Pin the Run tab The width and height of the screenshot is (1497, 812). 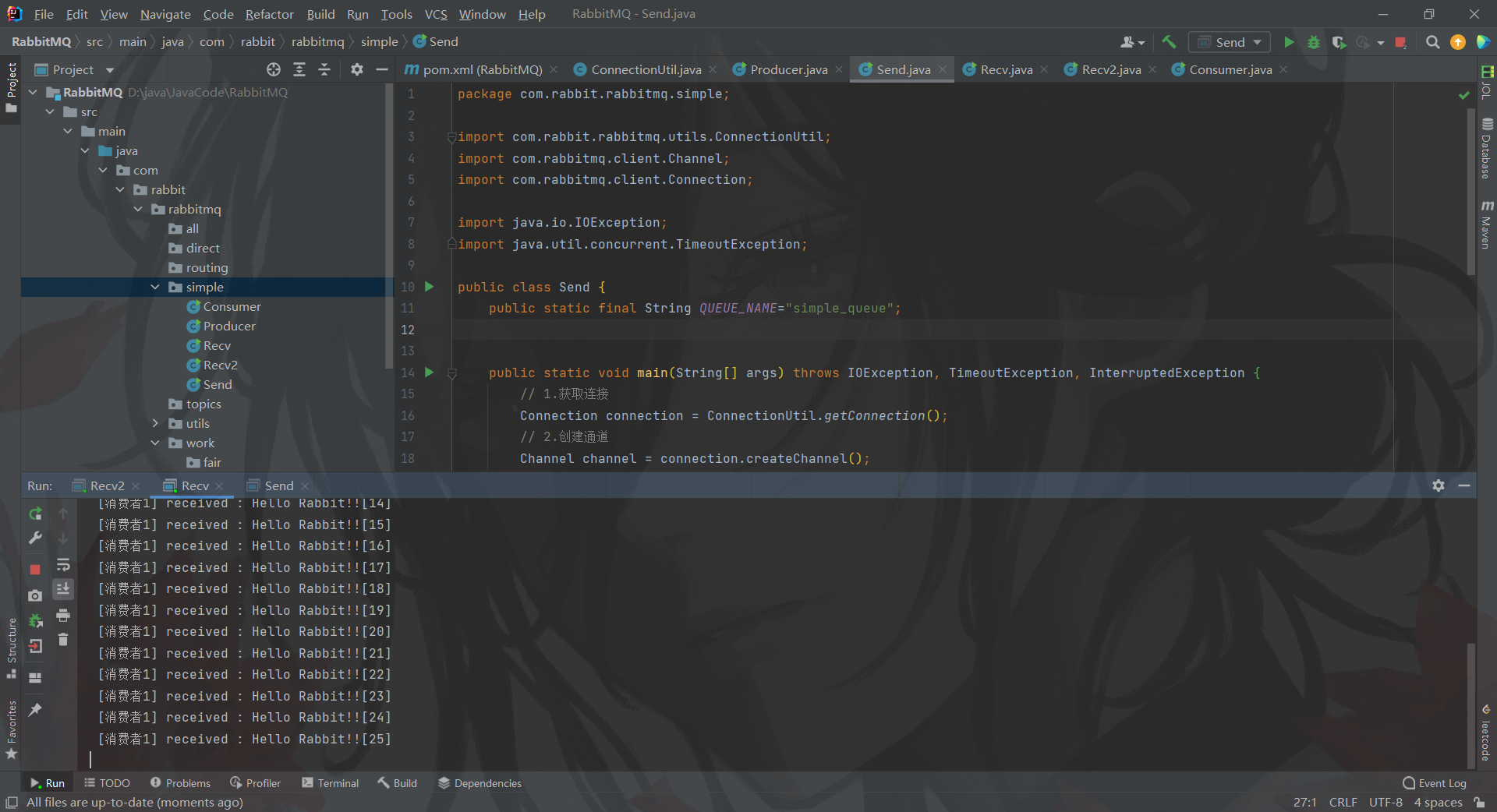[35, 710]
